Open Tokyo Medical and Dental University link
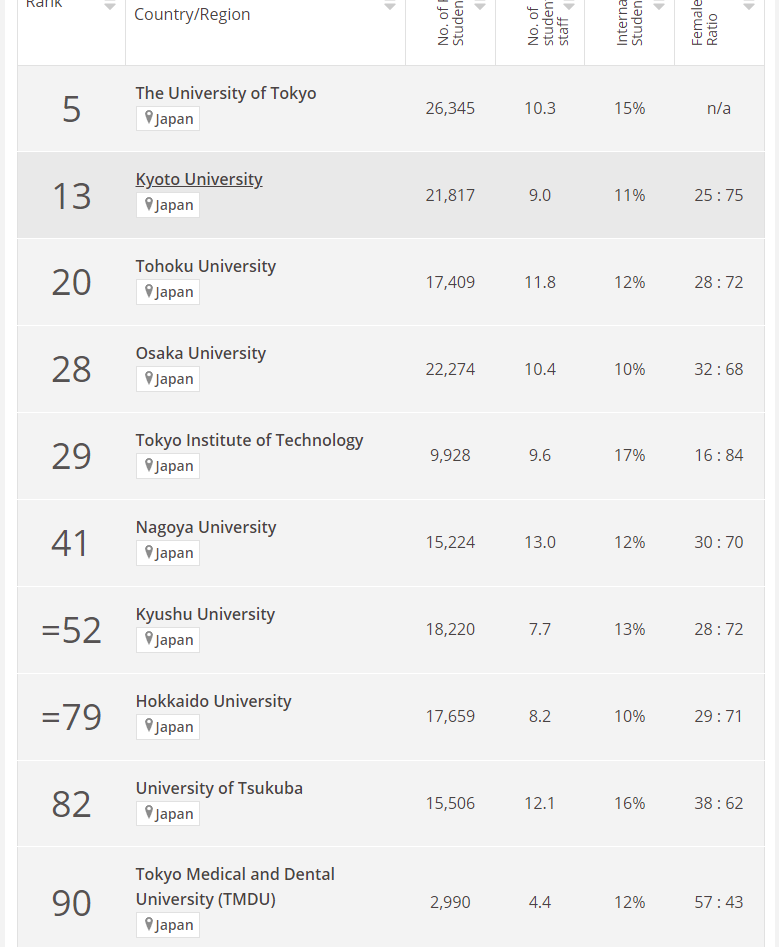Viewport: 779px width, 947px height. (x=235, y=886)
